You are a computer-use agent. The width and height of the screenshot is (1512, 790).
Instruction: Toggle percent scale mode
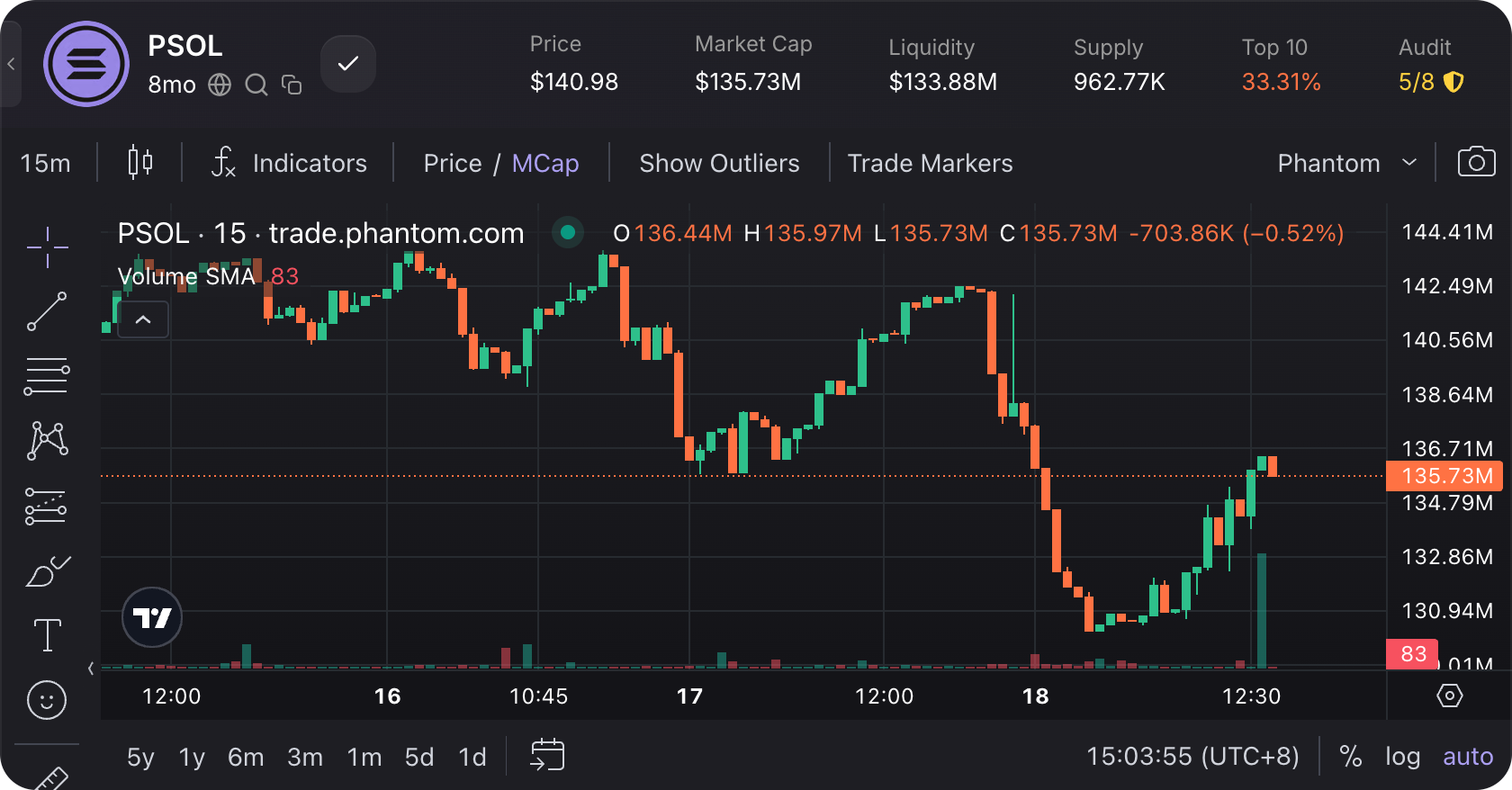point(1350,757)
